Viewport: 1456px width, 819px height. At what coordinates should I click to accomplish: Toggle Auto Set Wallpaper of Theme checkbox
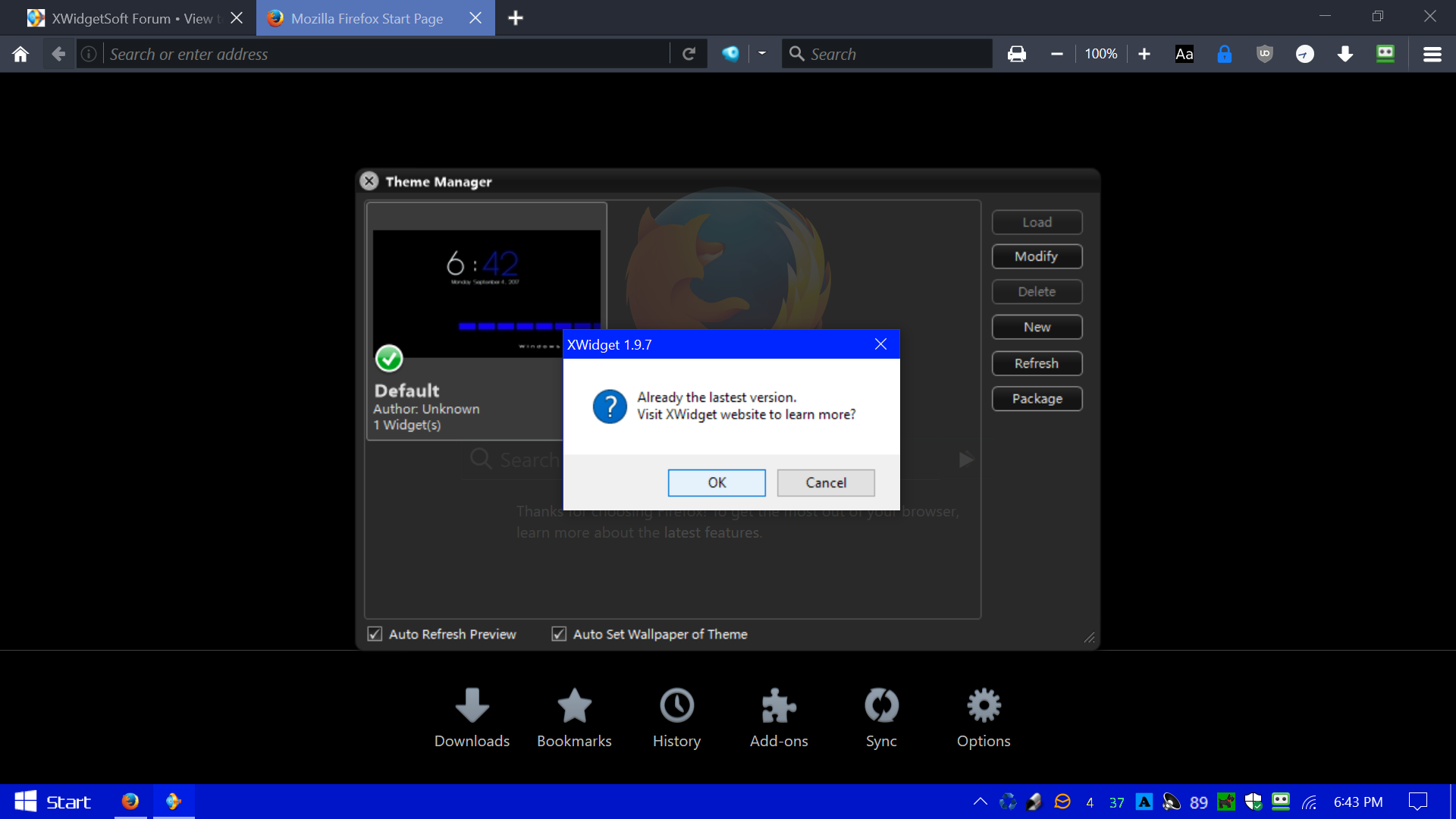(x=559, y=634)
